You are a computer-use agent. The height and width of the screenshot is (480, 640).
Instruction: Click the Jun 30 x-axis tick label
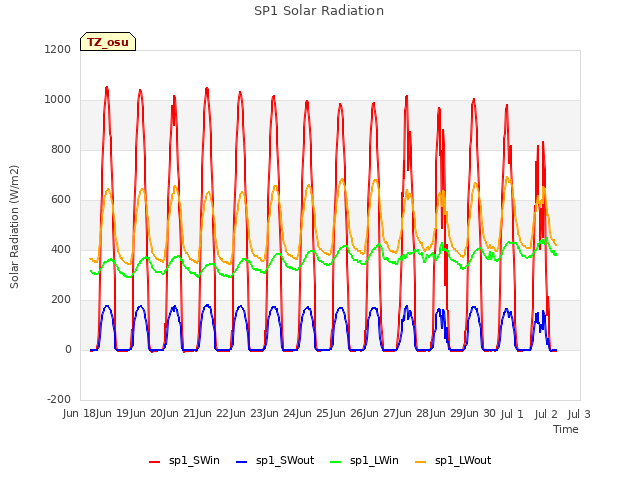(x=478, y=414)
